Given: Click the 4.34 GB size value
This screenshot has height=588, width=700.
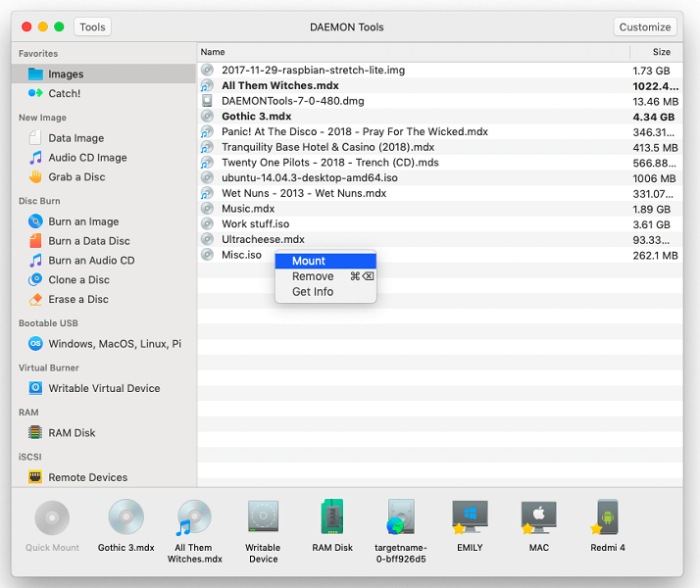Looking at the screenshot, I should 654,117.
